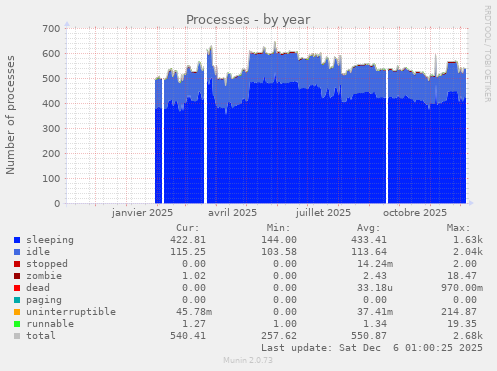Click the 'Last update' timestamp line
The image size is (497, 371).
pyautogui.click(x=372, y=348)
